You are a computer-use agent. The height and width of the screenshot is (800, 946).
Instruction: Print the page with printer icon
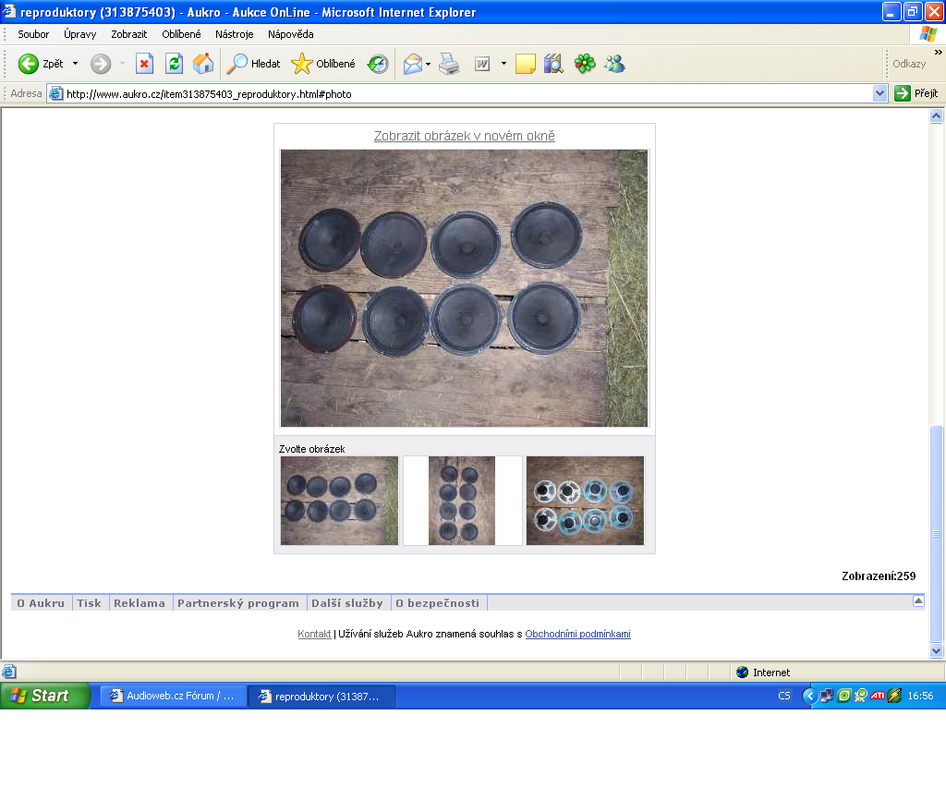tap(448, 63)
